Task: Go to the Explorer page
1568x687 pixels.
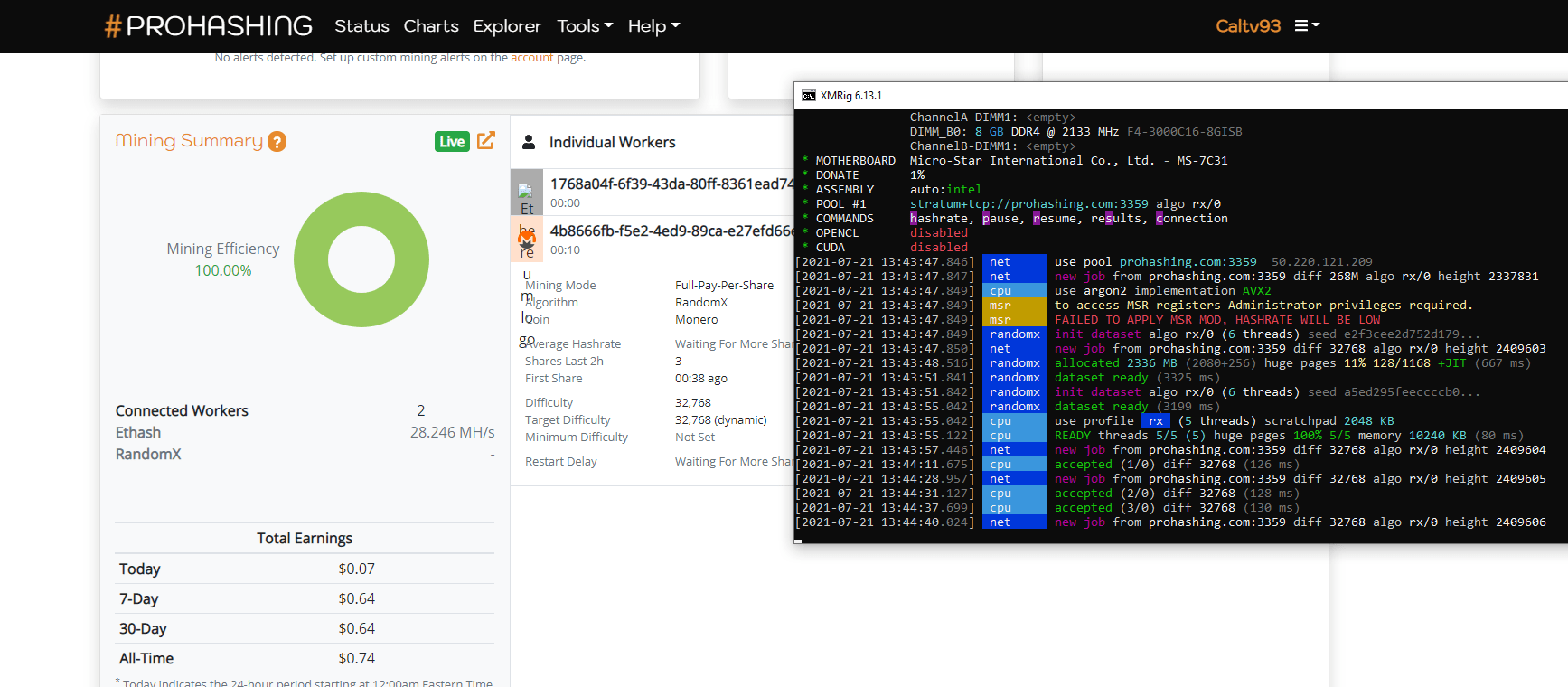Action: point(507,26)
